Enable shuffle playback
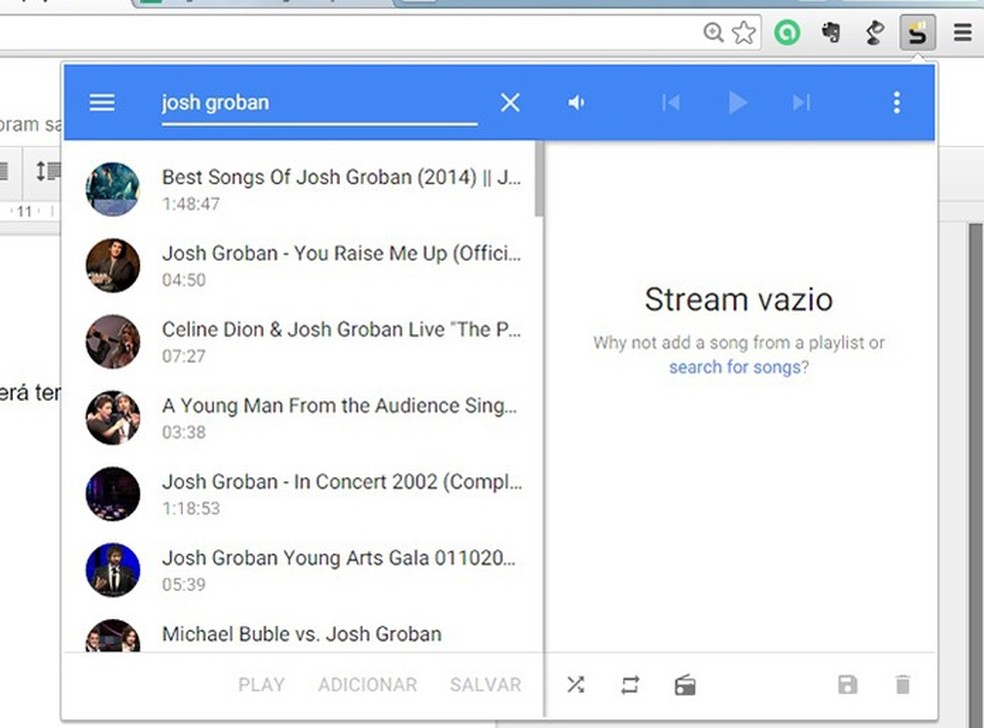The height and width of the screenshot is (728, 984). coord(575,685)
